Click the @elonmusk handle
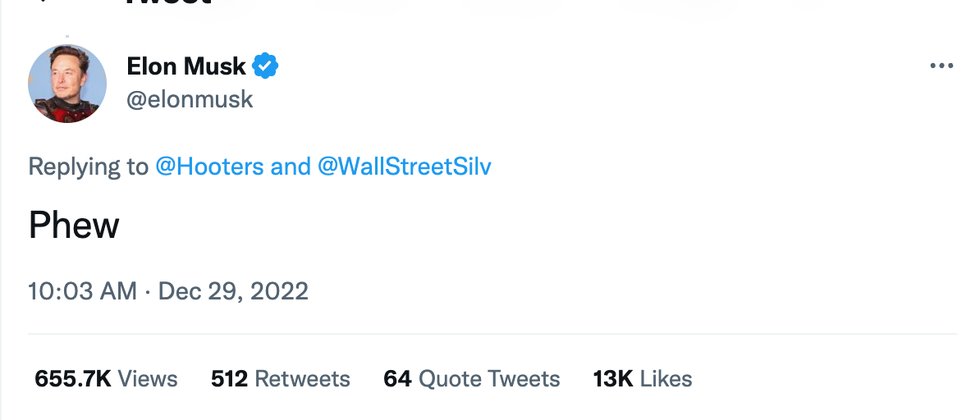This screenshot has height=420, width=980. point(190,99)
